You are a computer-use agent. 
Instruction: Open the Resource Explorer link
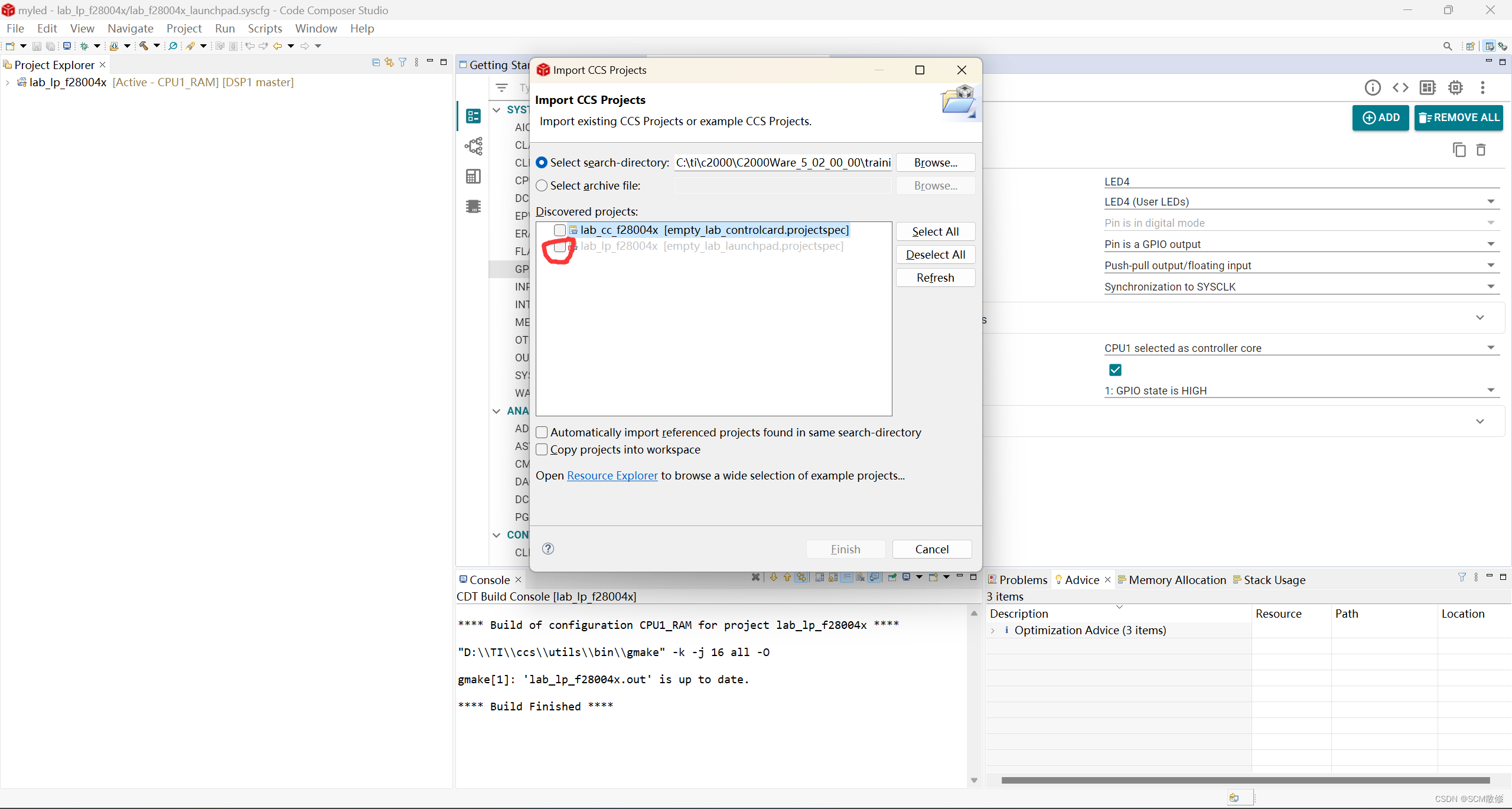(x=612, y=475)
